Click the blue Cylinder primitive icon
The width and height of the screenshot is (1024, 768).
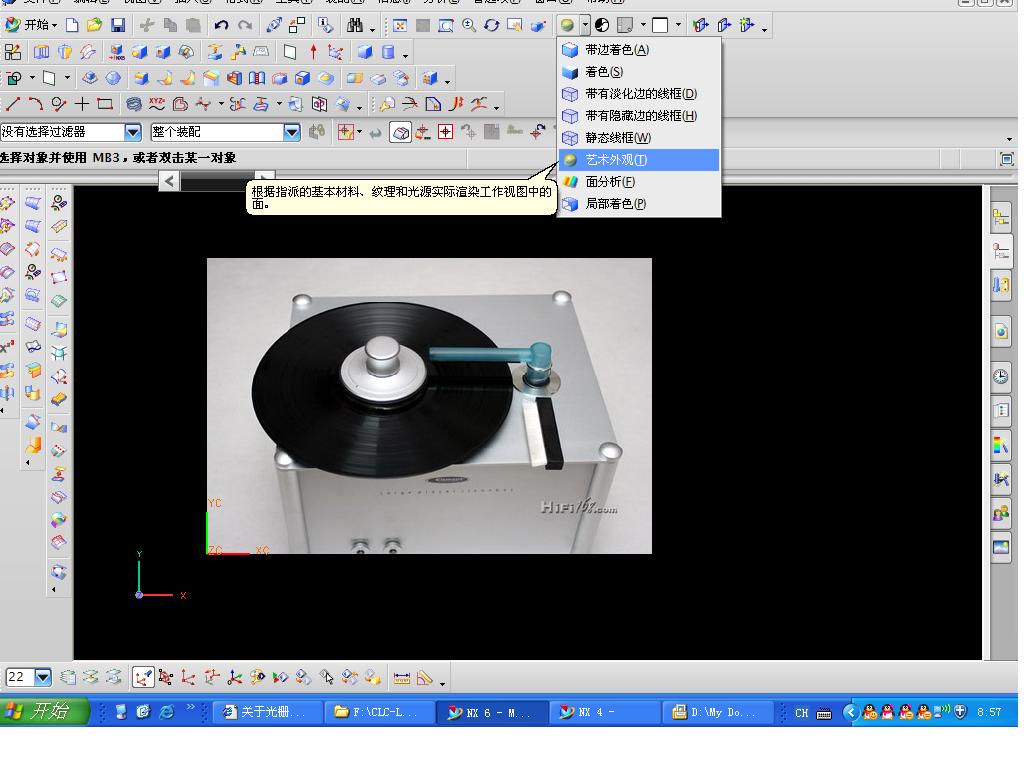click(388, 52)
